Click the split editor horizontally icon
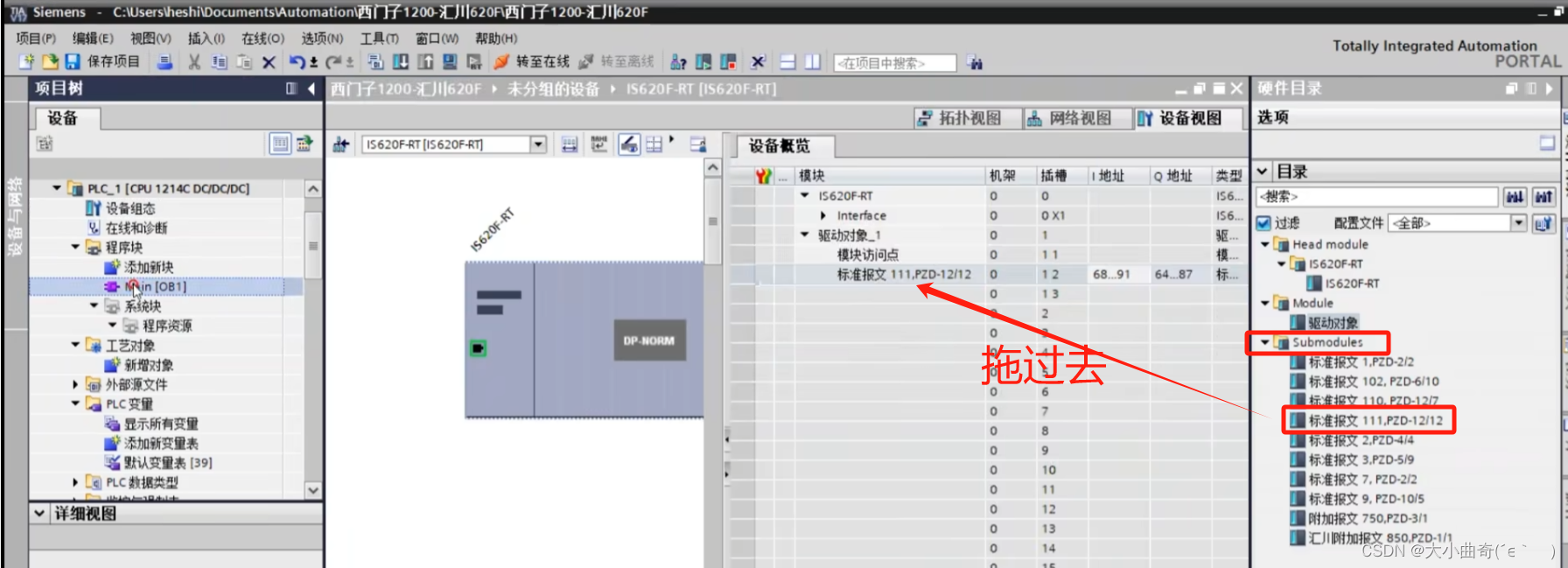Viewport: 1568px width, 568px height. point(787,61)
